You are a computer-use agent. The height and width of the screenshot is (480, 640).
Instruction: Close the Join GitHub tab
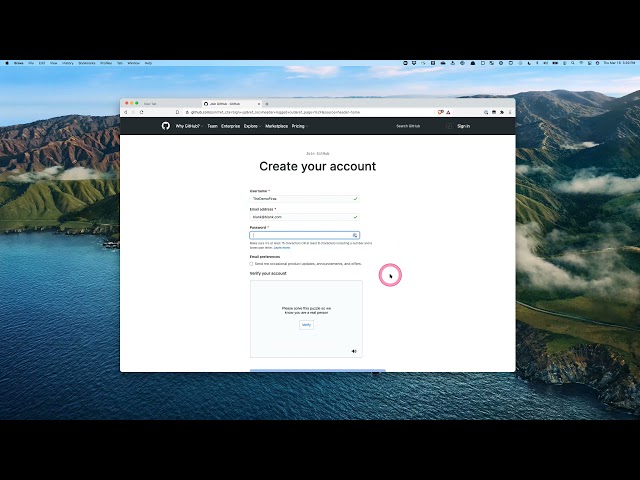pos(259,104)
